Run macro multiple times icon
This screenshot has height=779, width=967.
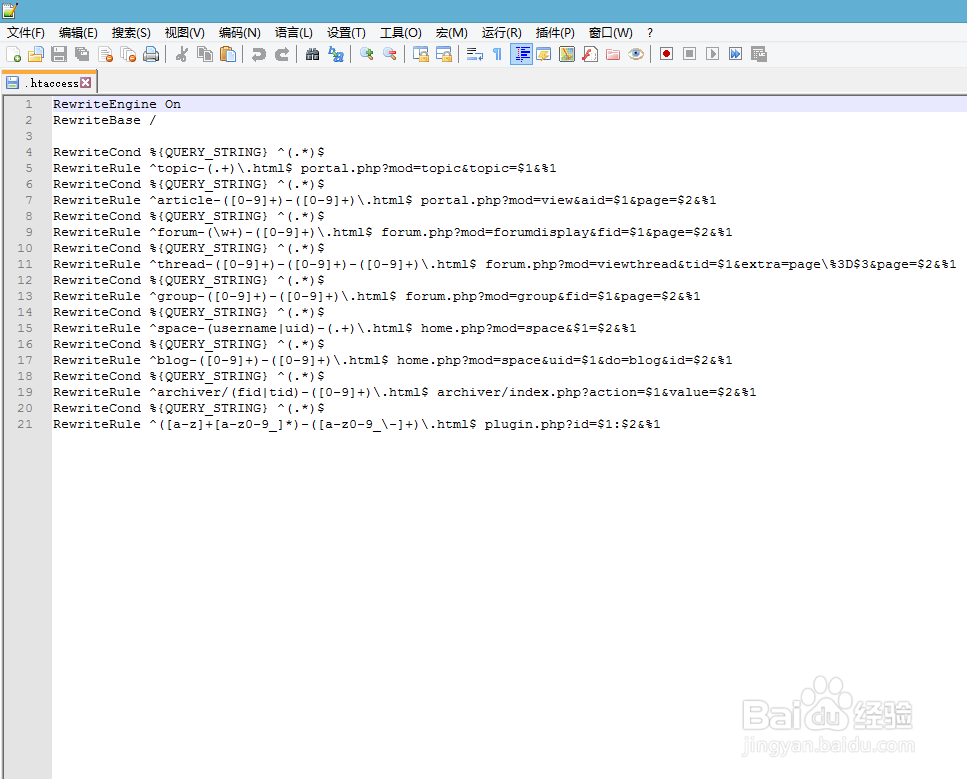click(x=735, y=54)
